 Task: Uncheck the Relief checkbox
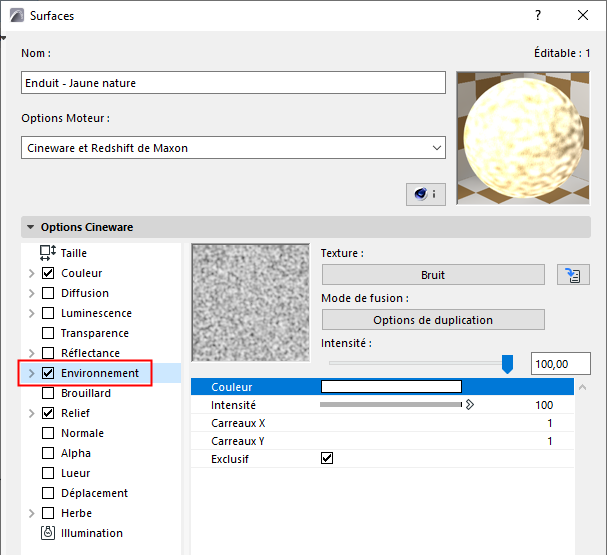click(48, 413)
